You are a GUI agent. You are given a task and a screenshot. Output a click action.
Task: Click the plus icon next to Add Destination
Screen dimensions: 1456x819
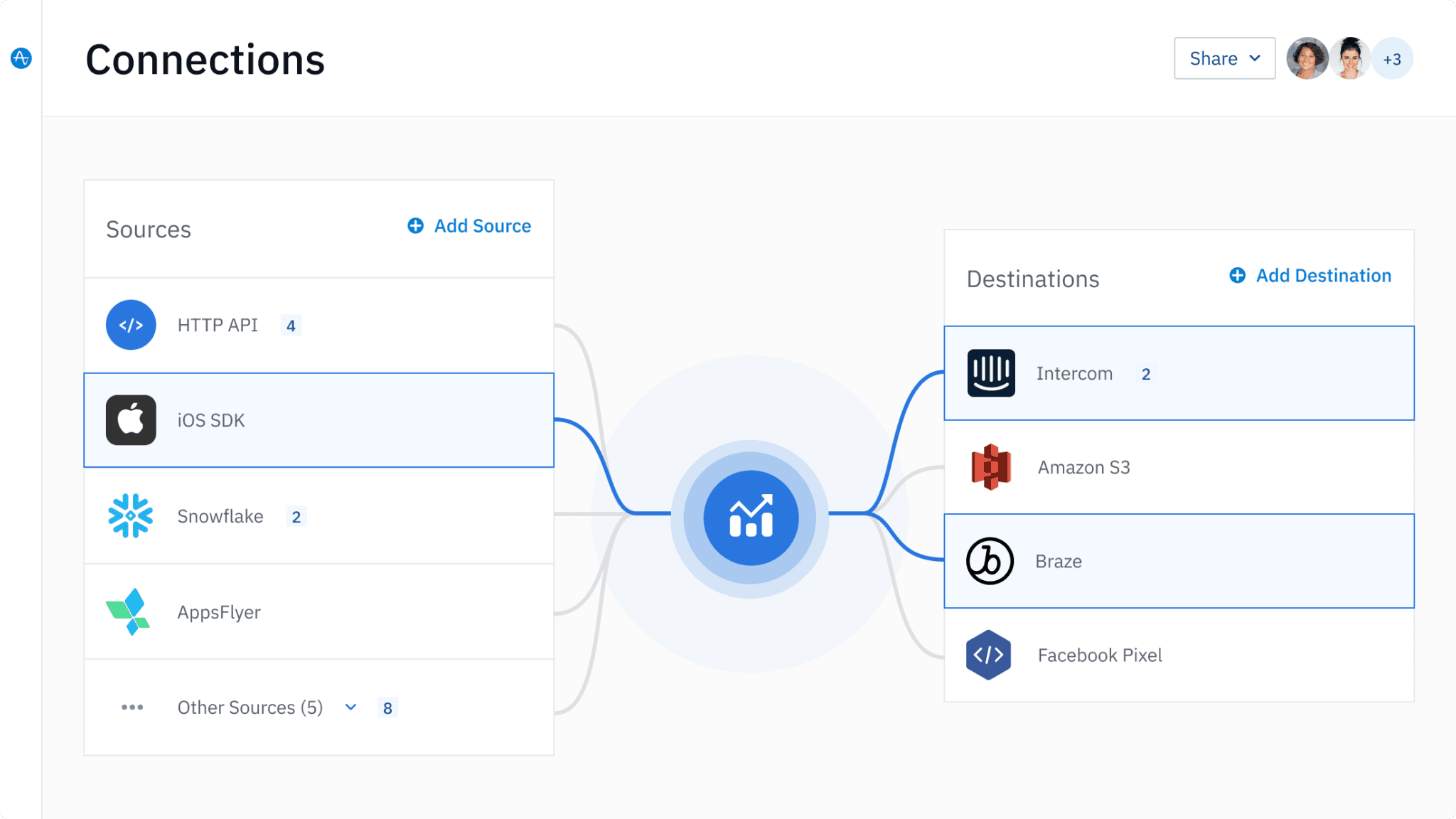click(1237, 275)
